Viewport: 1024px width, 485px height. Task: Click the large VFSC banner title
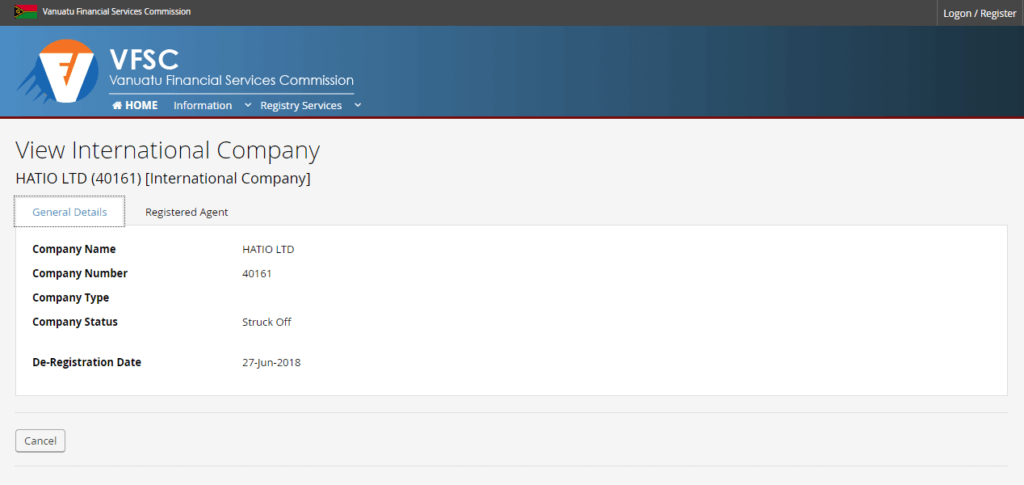coord(144,59)
